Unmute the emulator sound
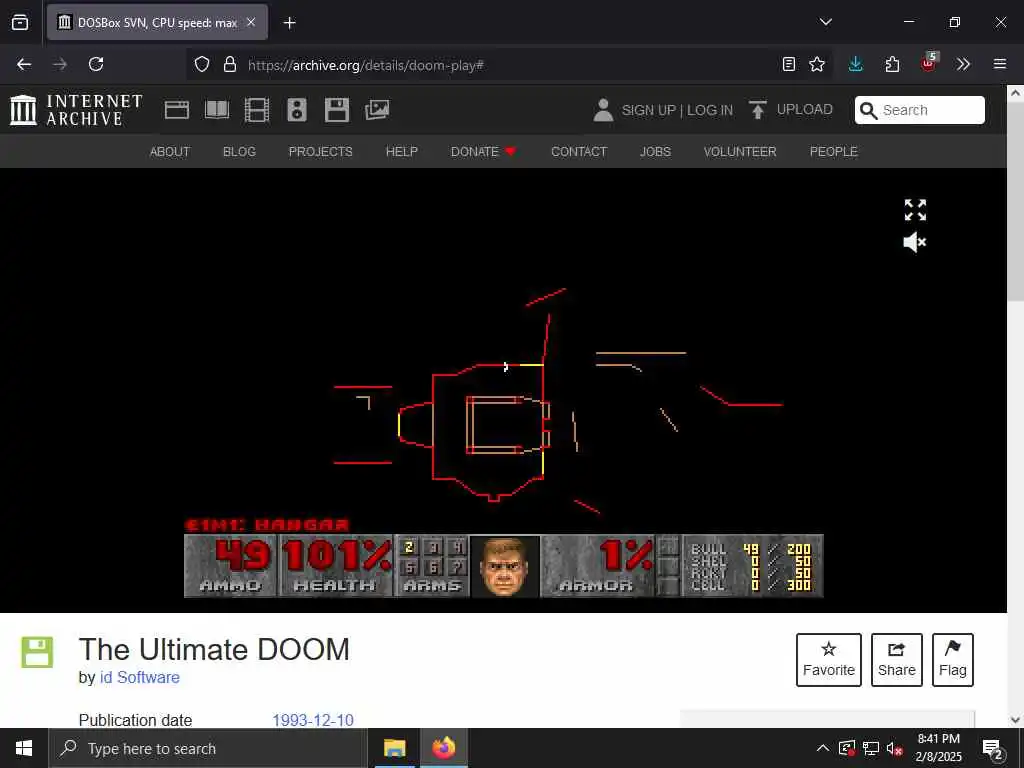The width and height of the screenshot is (1024, 768). (x=915, y=242)
